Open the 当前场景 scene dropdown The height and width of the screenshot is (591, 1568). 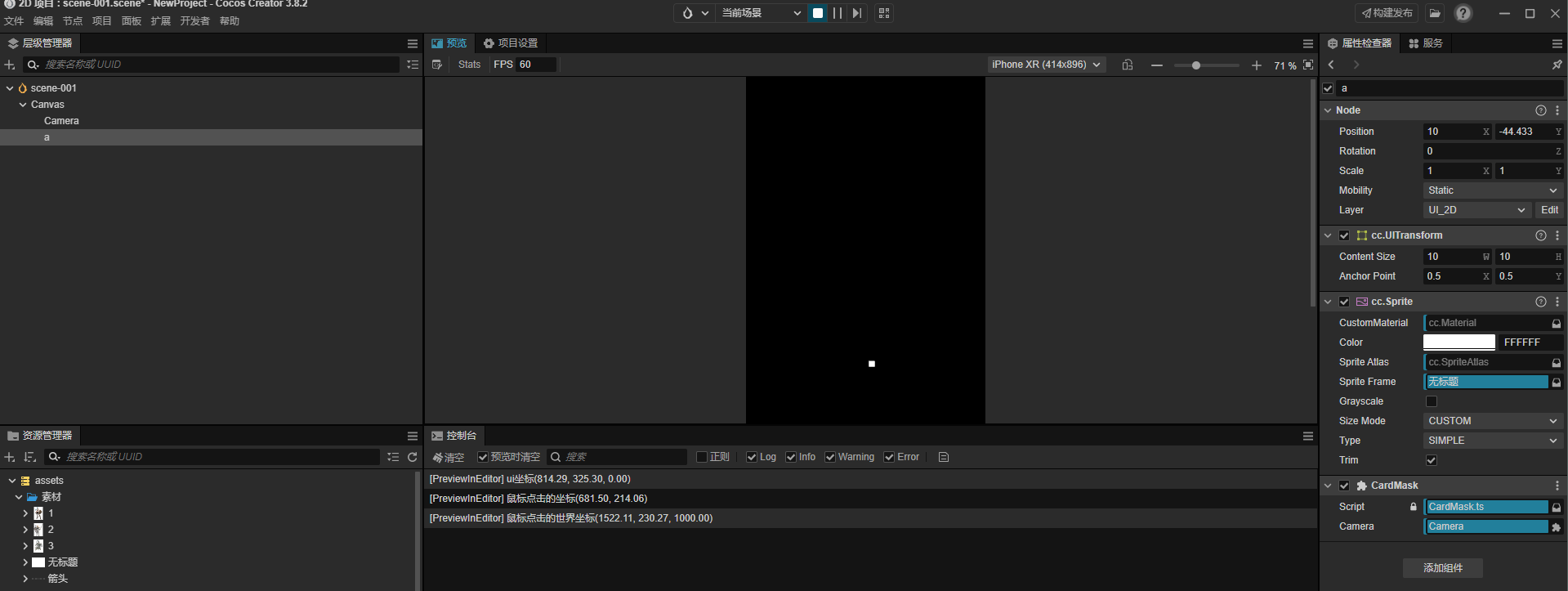point(761,13)
